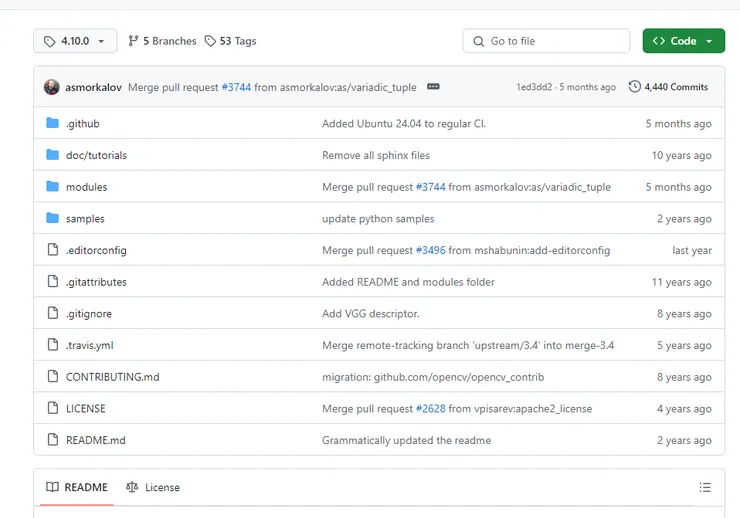This screenshot has height=518, width=740.
Task: Click asmorkalov's avatar image
Action: coord(52,87)
